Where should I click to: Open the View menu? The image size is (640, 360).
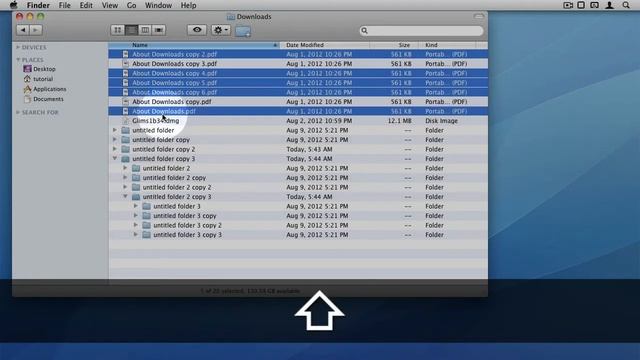[110, 5]
